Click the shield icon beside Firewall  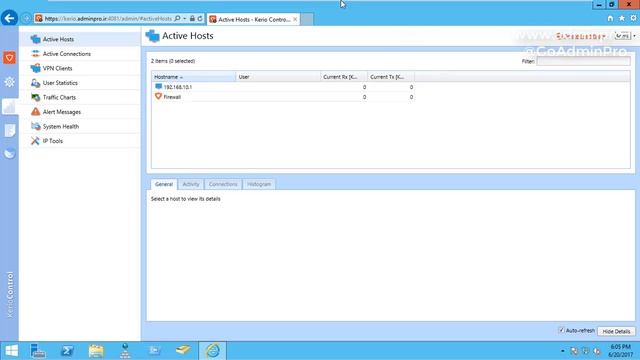pyautogui.click(x=158, y=96)
